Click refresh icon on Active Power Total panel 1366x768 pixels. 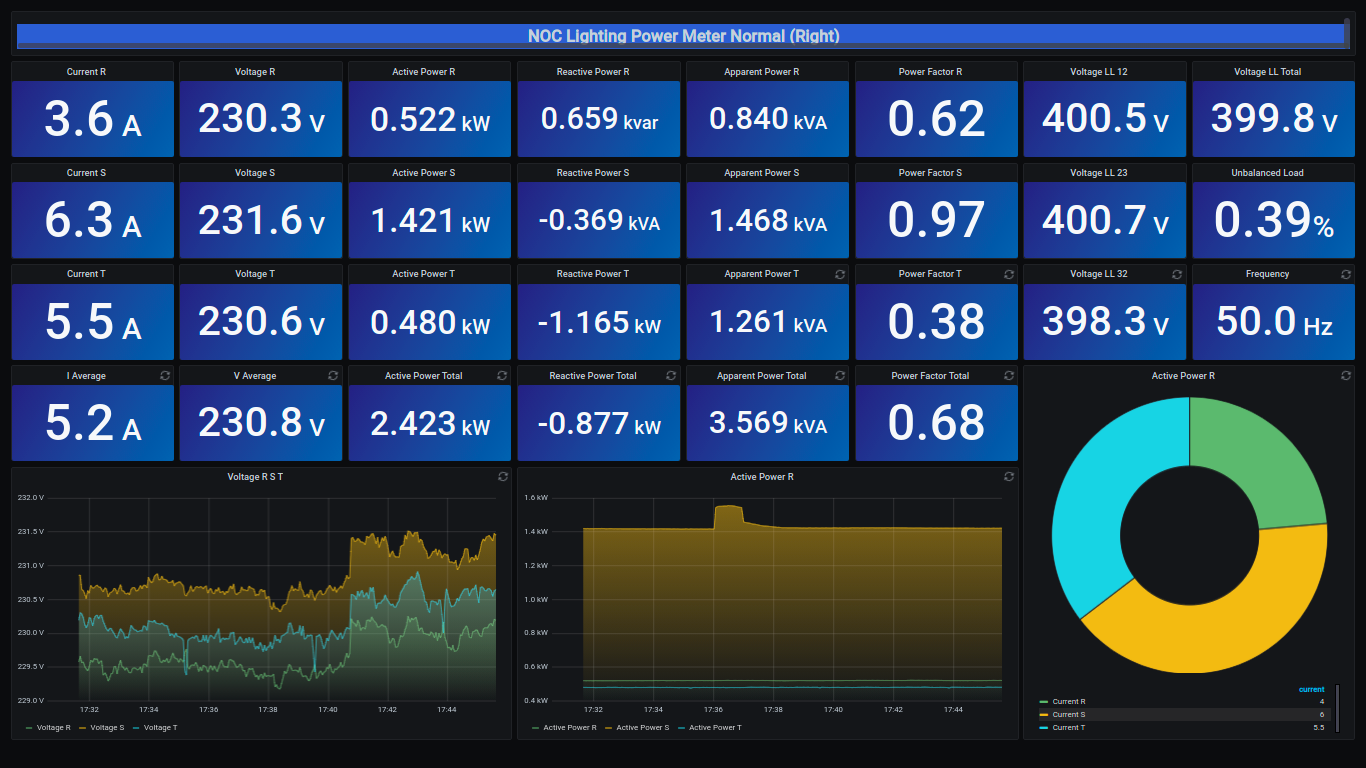tap(502, 375)
